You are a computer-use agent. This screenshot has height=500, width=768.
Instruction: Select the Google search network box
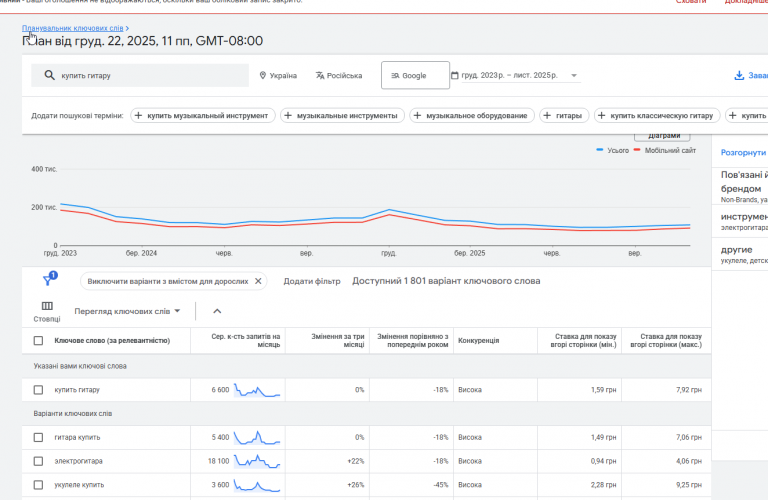[x=415, y=75]
